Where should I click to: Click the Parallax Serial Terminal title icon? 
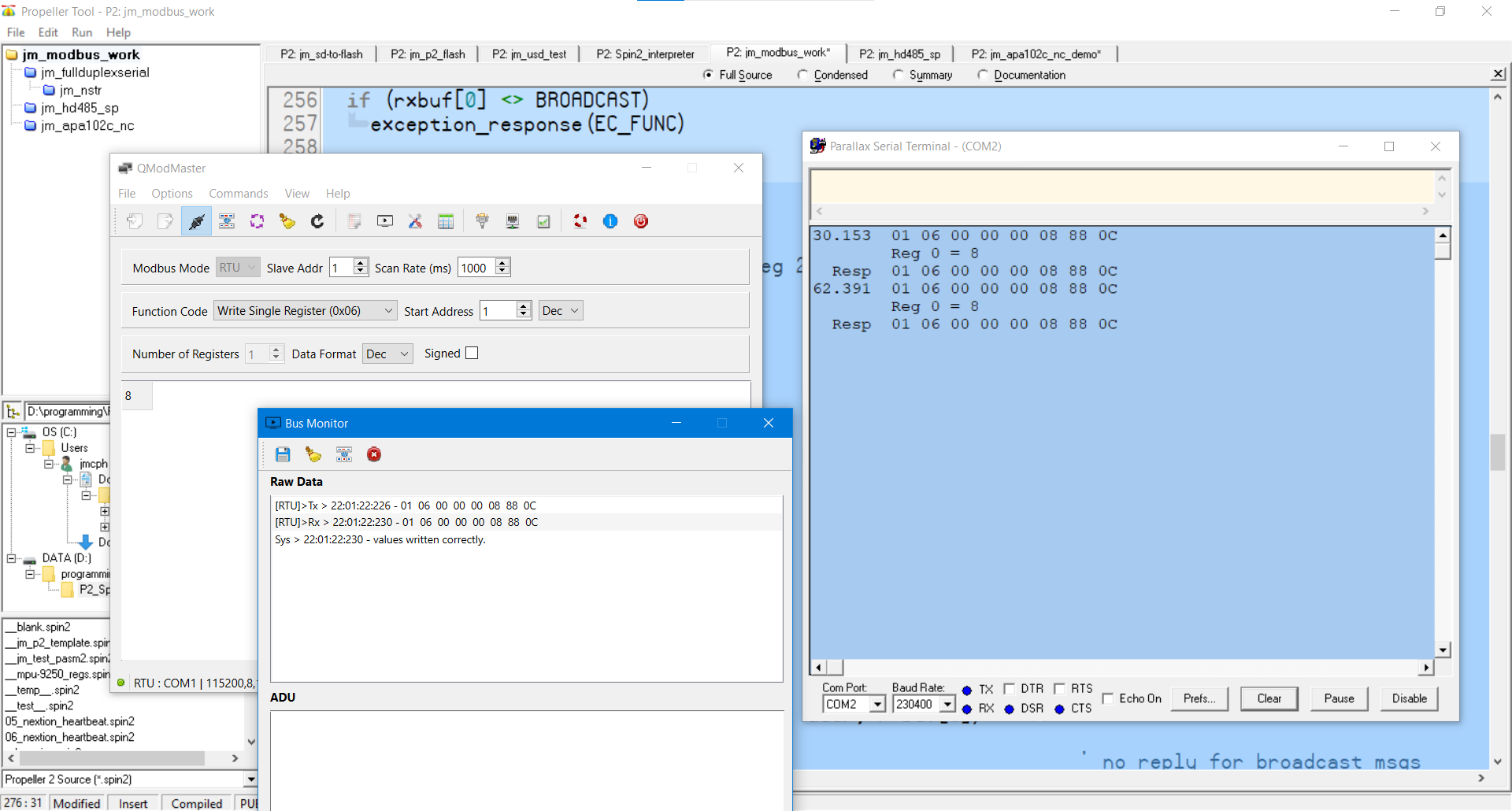(817, 146)
